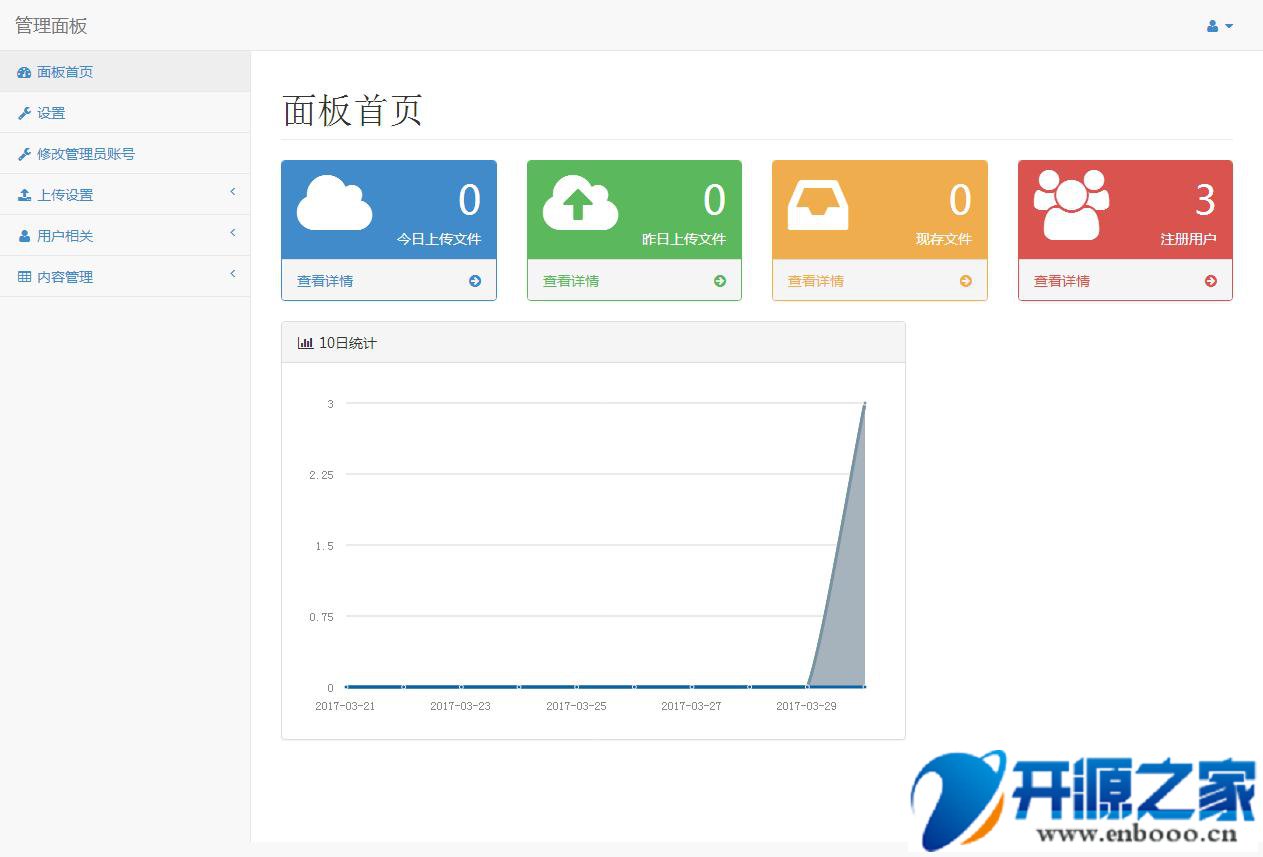Click the 管理面板 brand title
The image size is (1263, 857).
pyautogui.click(x=51, y=26)
